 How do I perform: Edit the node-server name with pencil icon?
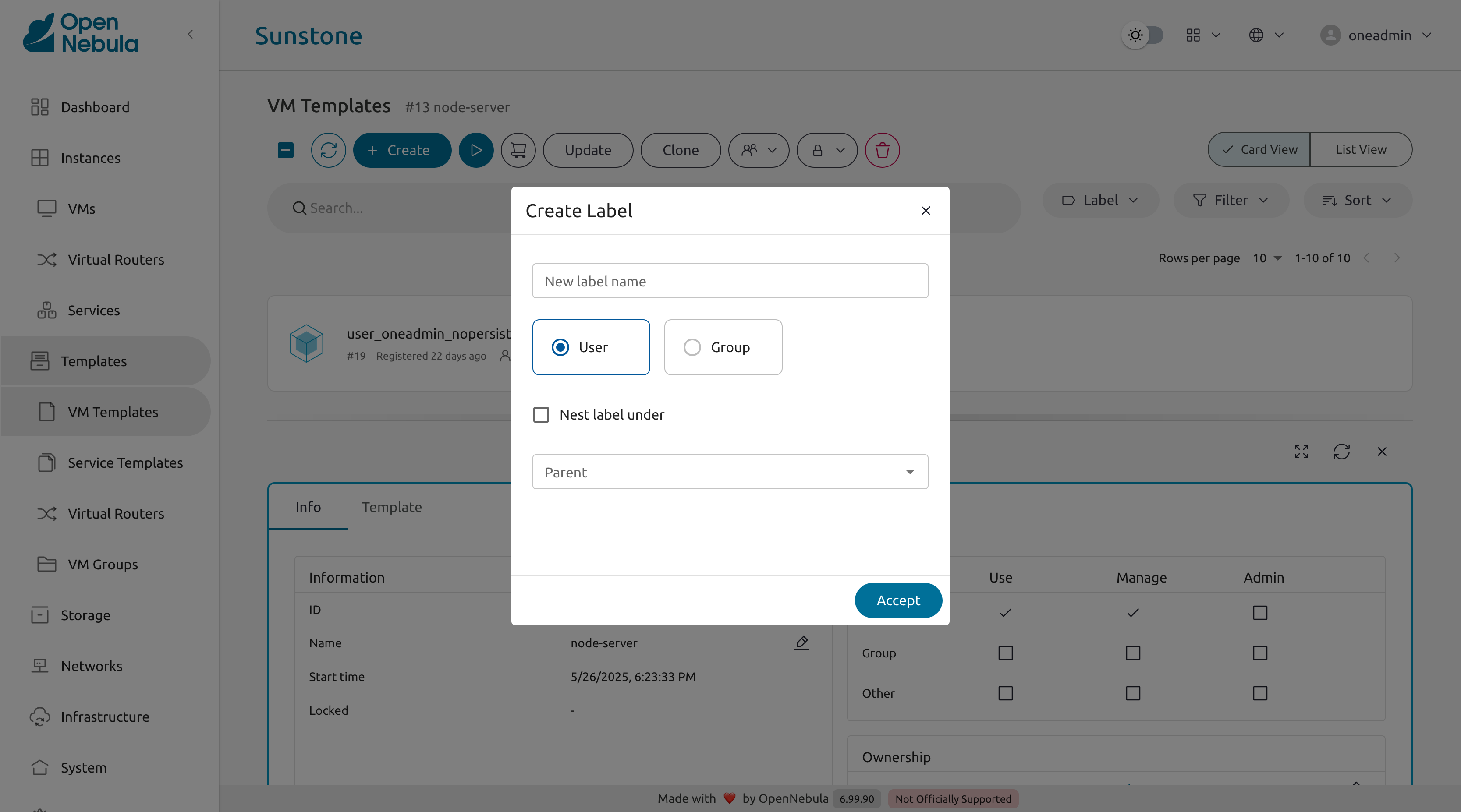[x=801, y=643]
